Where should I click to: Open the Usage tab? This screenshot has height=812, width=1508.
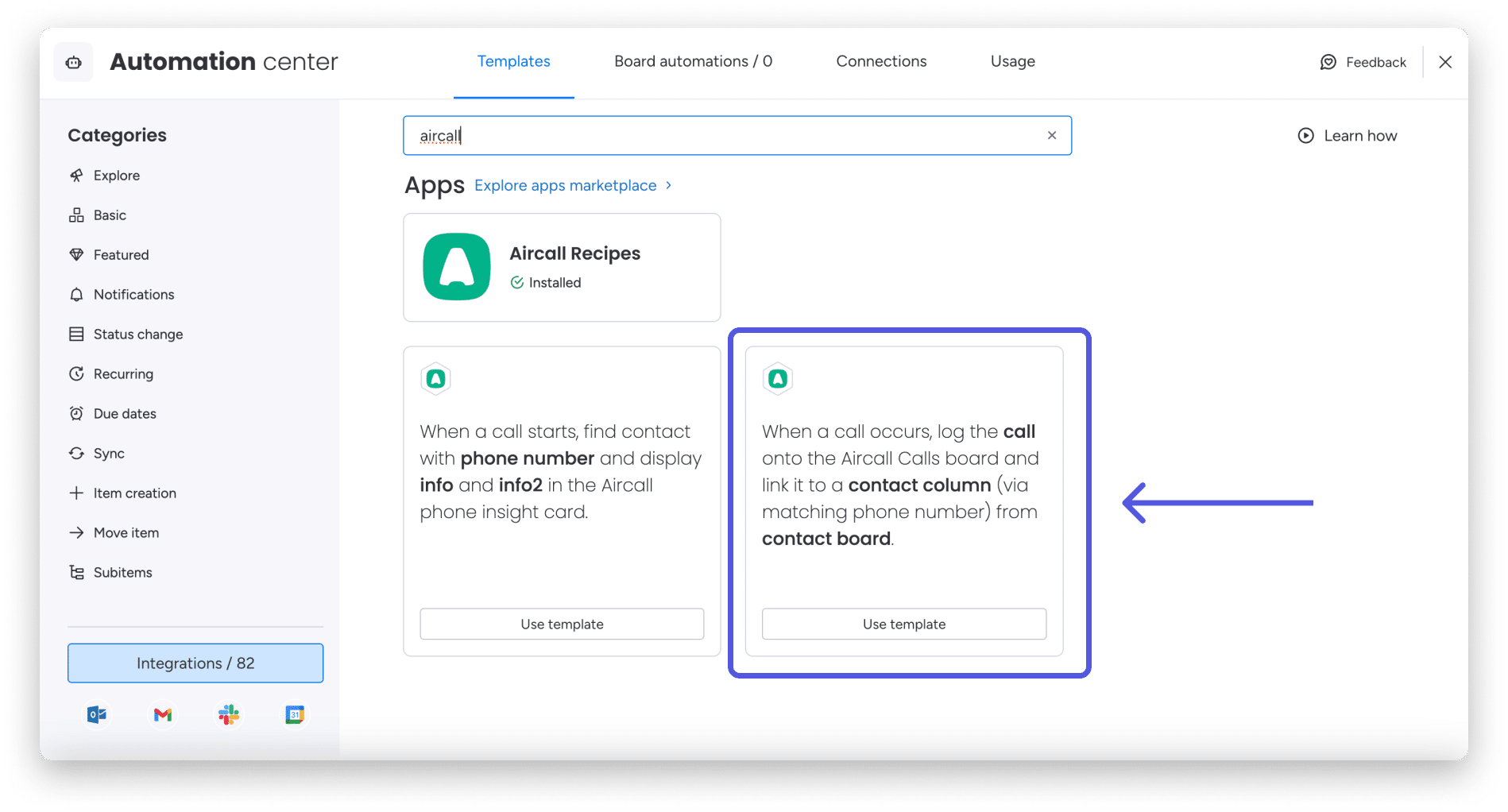(1013, 61)
